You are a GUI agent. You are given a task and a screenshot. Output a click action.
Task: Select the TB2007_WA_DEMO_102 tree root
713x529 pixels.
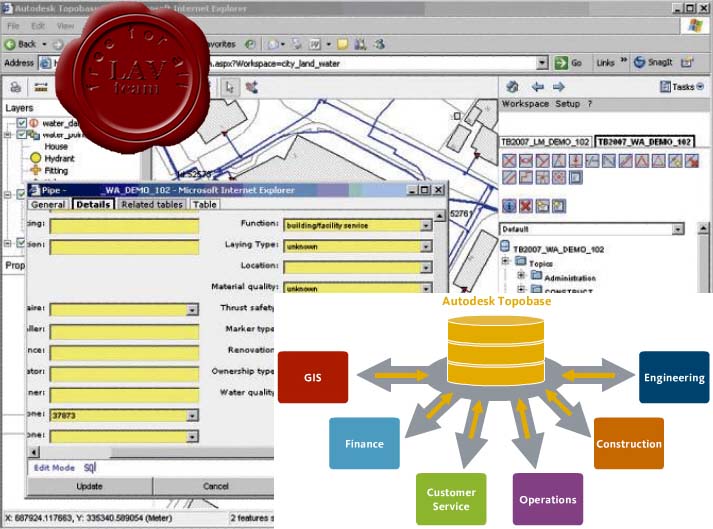558,249
